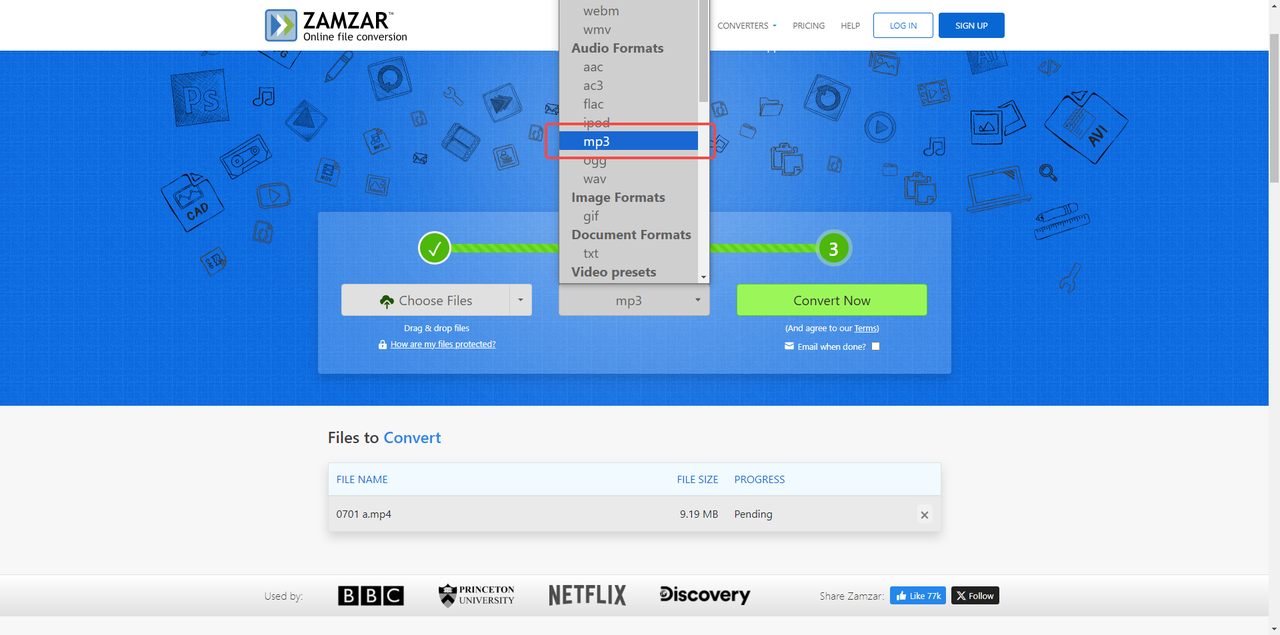Click the Discovery logo
The width and height of the screenshot is (1280, 635).
705,595
